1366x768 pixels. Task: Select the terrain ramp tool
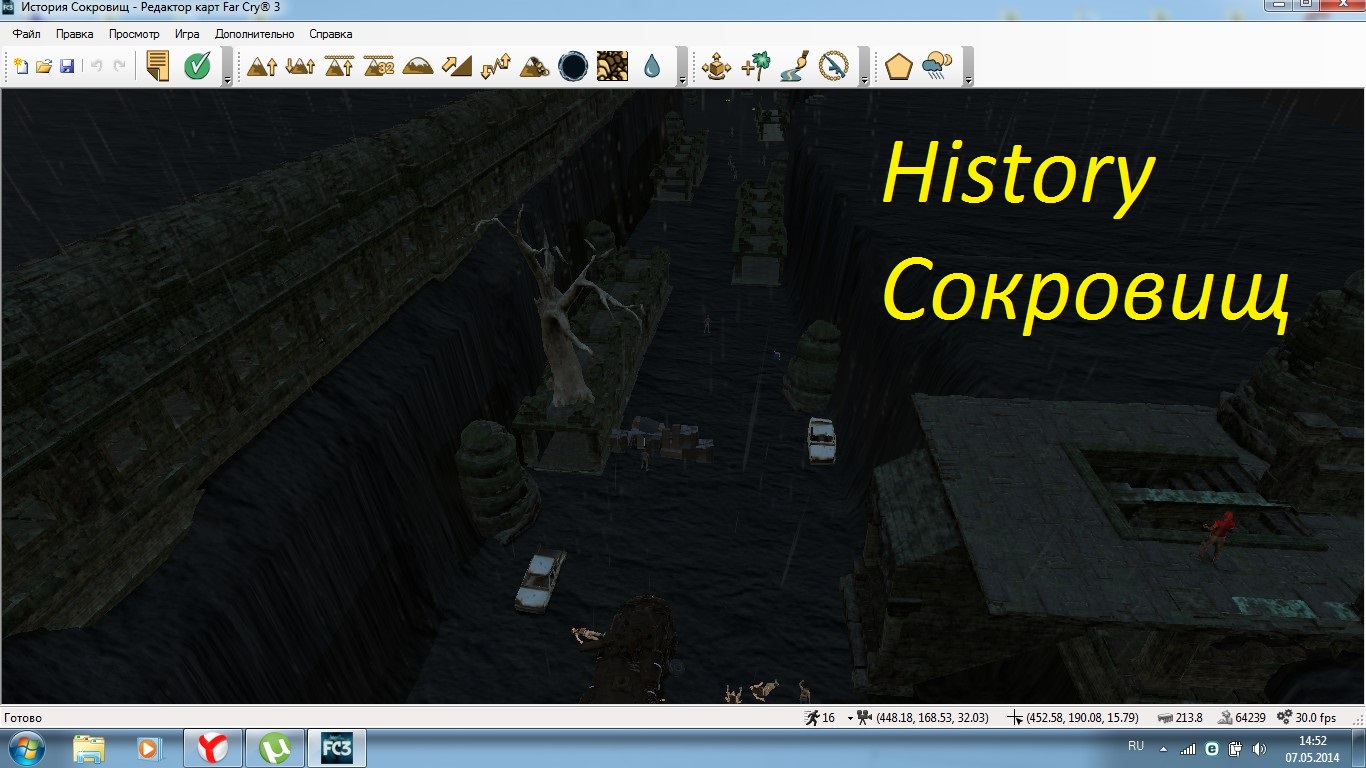click(x=456, y=66)
